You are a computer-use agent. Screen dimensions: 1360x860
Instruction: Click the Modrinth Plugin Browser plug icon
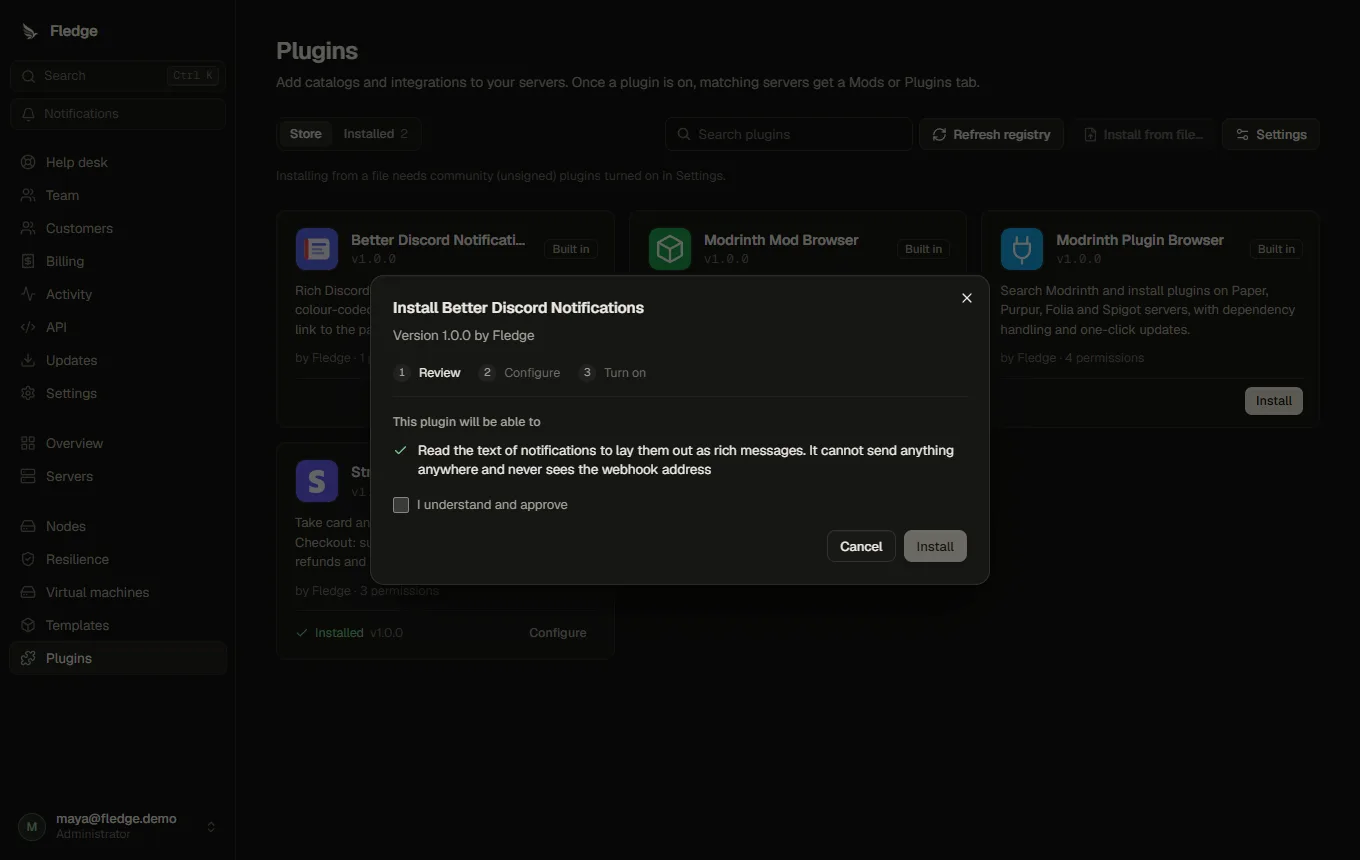click(x=1022, y=249)
